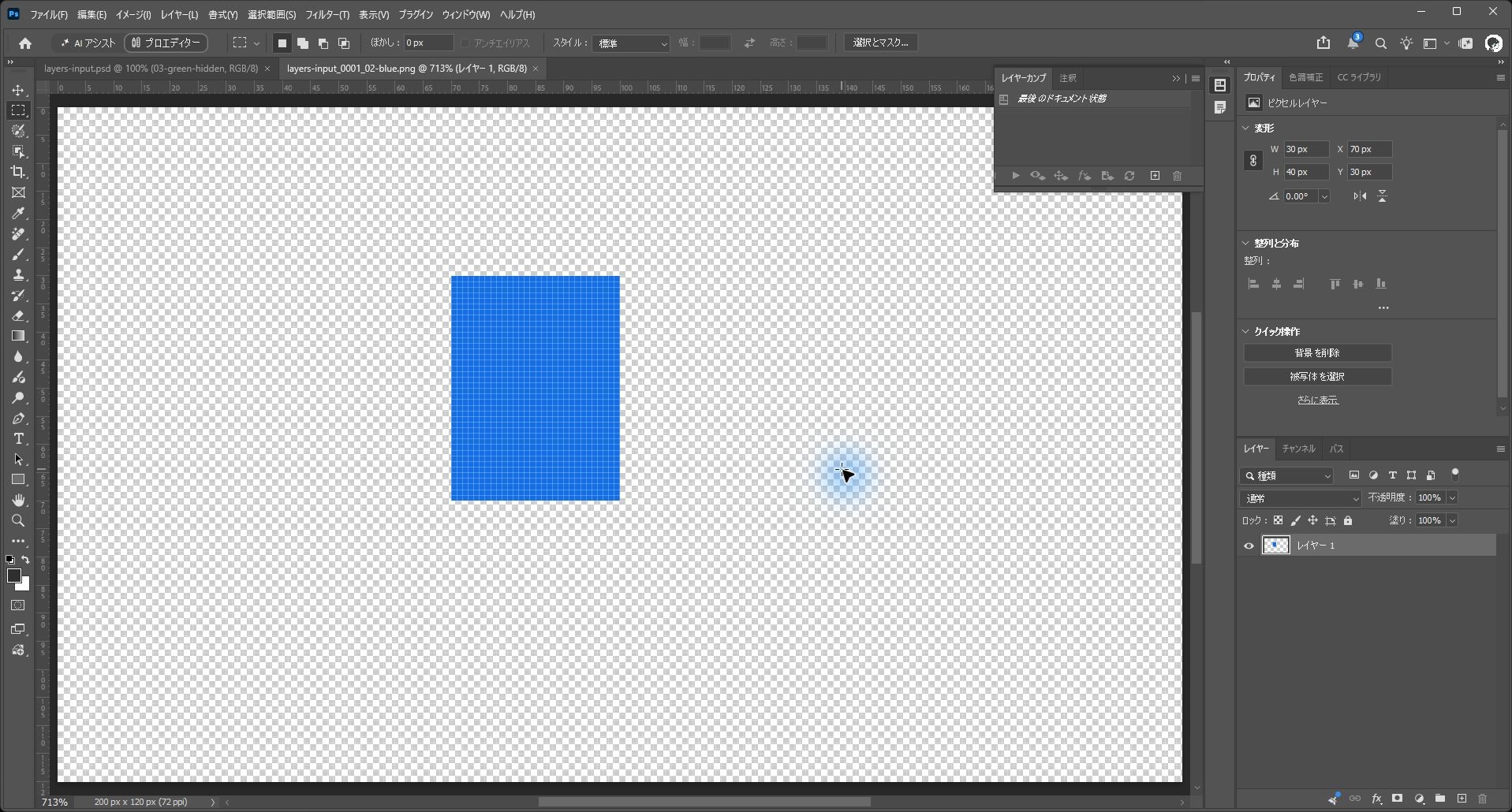The height and width of the screenshot is (812, 1512).
Task: Add layer style fx icon
Action: coord(1376,799)
